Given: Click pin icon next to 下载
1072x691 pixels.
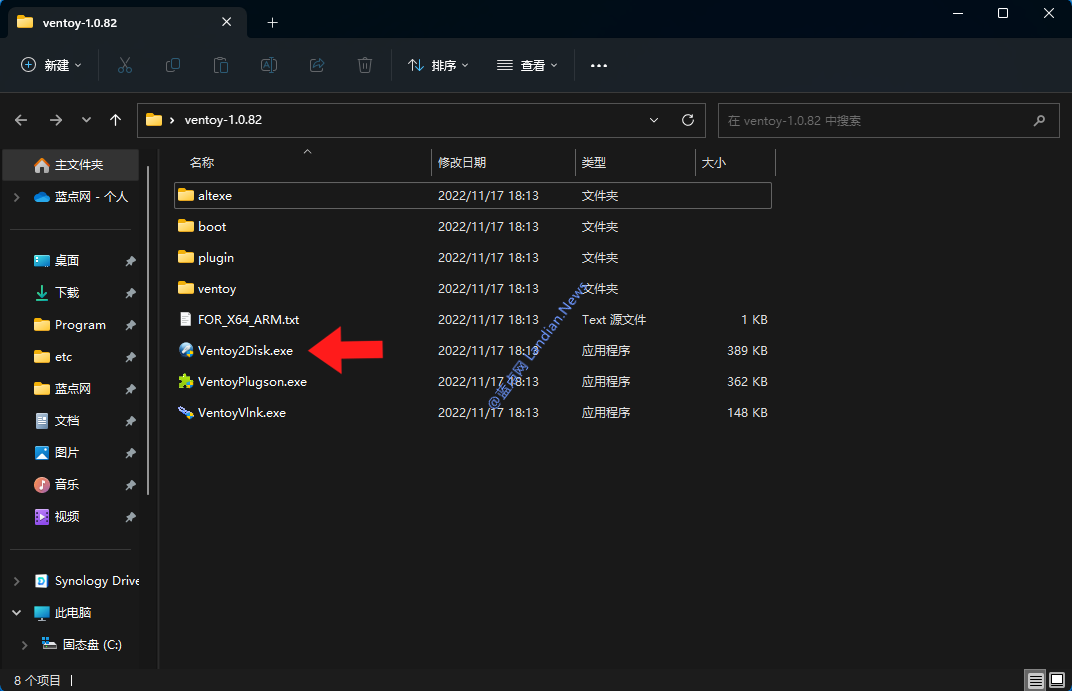Looking at the screenshot, I should click(x=130, y=293).
